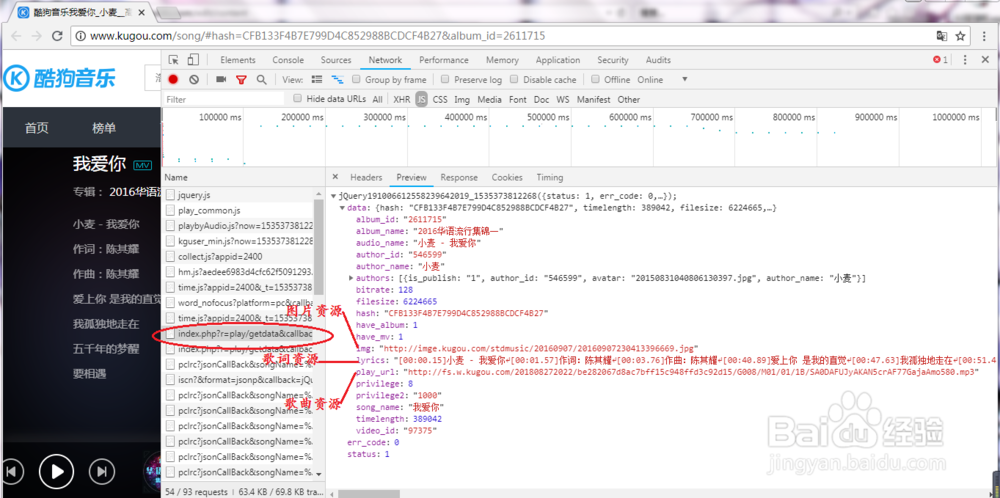Open DevTools customize menu dots
Viewport: 1000px width, 498px height.
tap(966, 60)
